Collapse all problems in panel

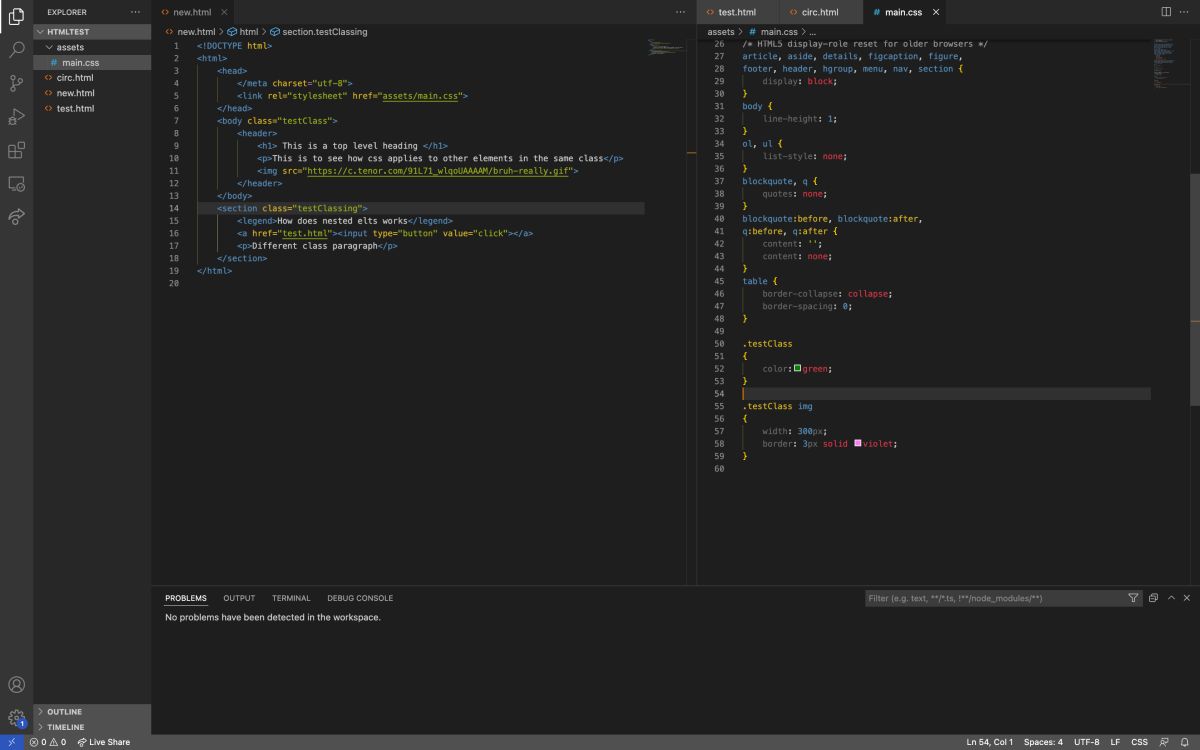[1153, 598]
